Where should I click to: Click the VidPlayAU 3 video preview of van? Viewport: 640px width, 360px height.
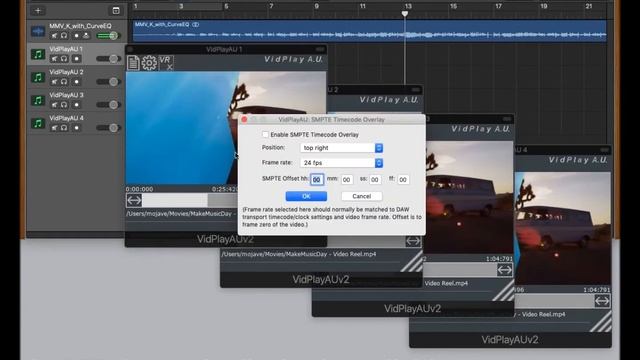[469, 198]
